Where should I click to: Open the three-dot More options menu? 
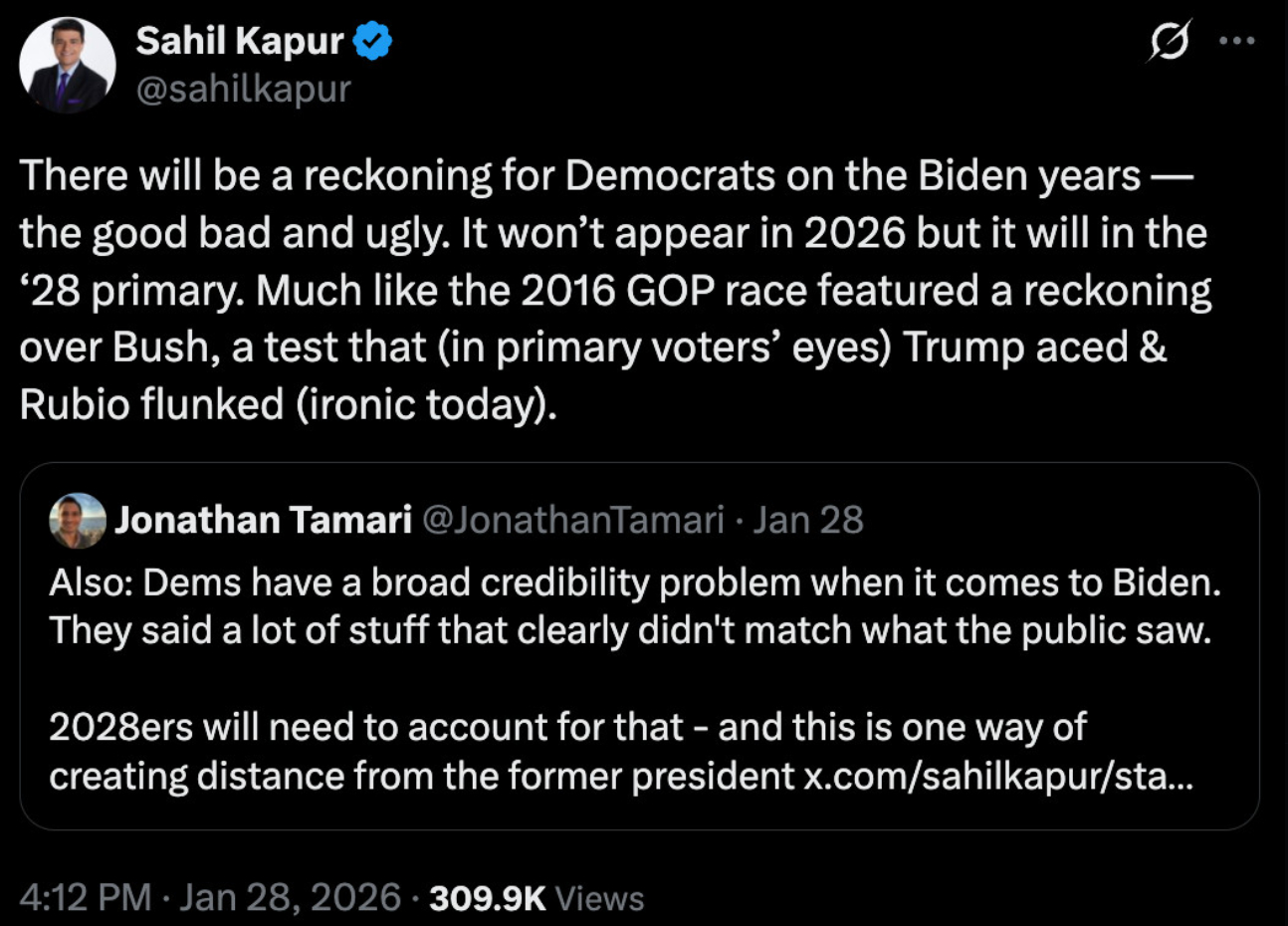click(1236, 42)
